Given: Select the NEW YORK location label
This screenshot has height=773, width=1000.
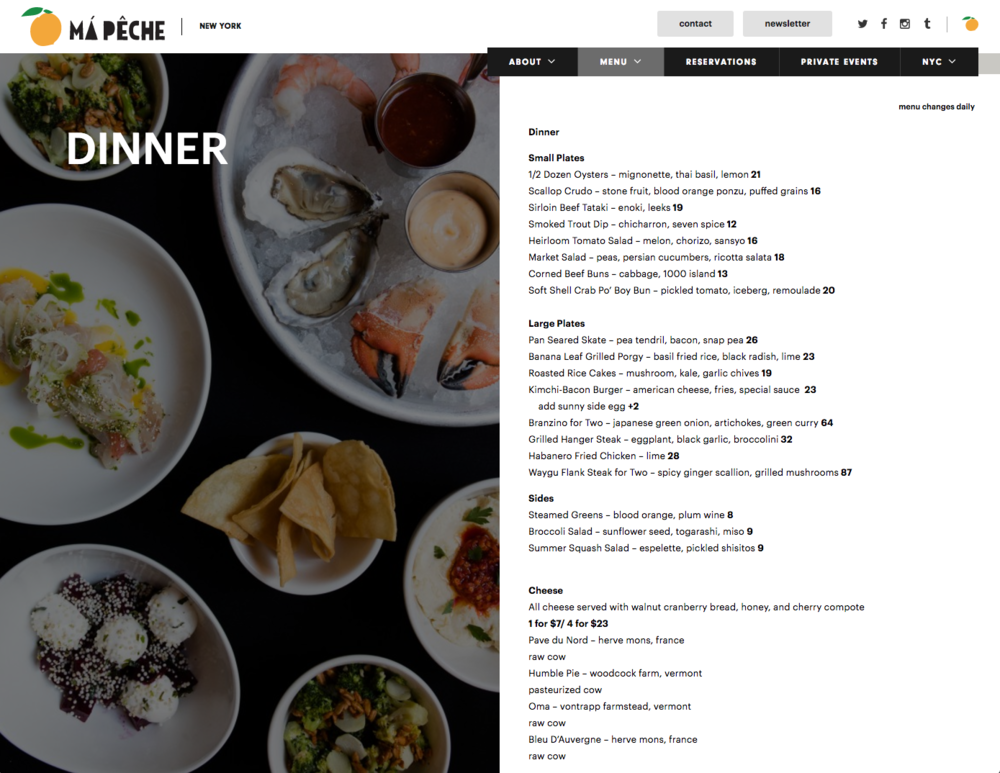Looking at the screenshot, I should click(x=220, y=26).
